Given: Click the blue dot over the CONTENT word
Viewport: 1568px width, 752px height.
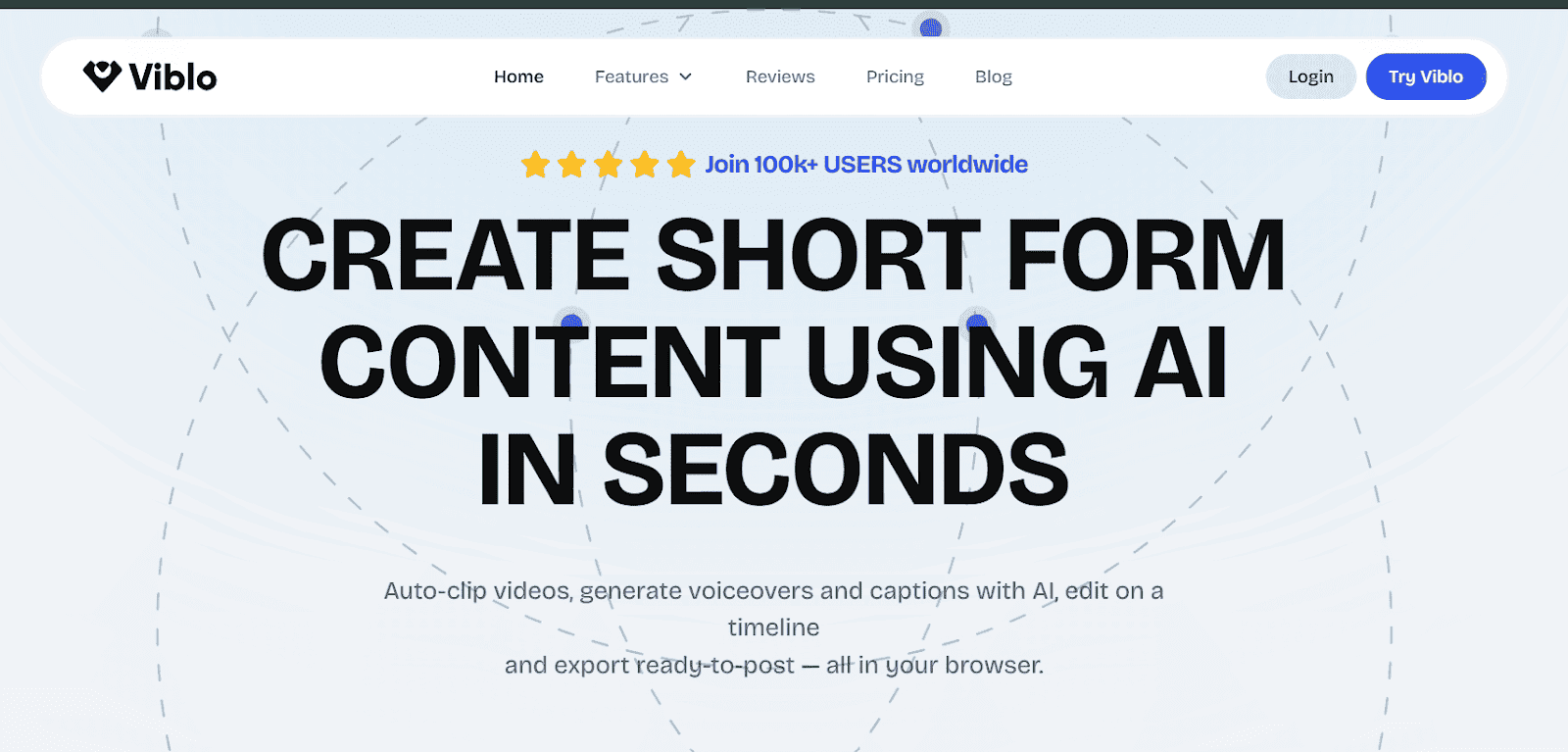Looking at the screenshot, I should 571,323.
